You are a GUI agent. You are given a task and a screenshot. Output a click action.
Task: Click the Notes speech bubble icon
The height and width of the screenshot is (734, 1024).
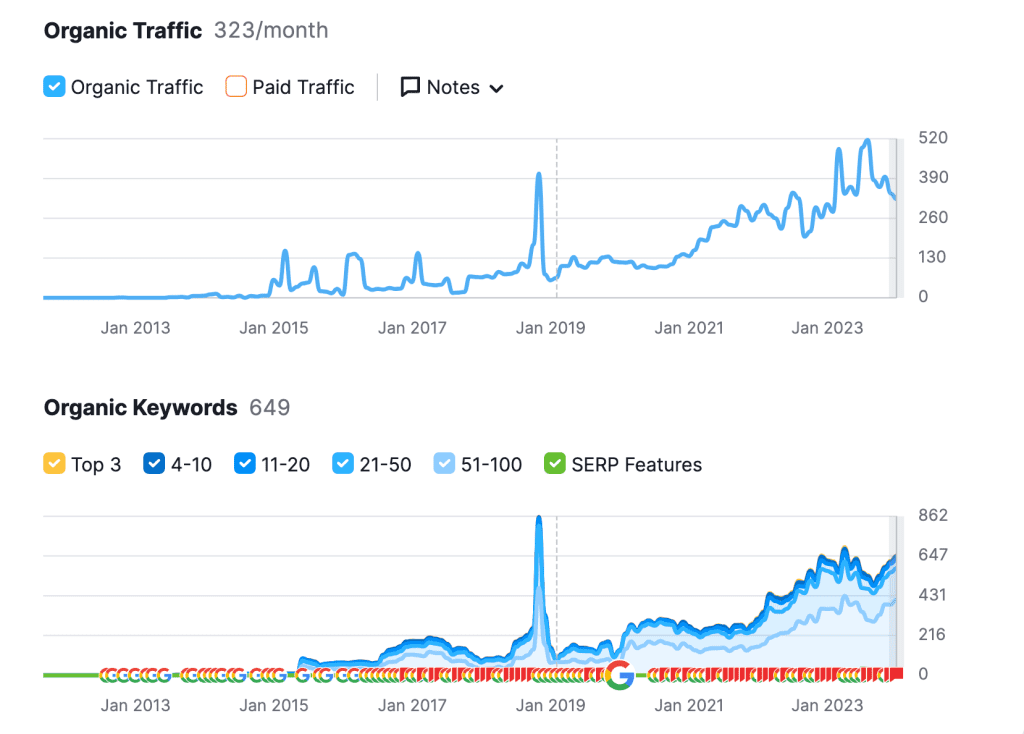point(410,87)
